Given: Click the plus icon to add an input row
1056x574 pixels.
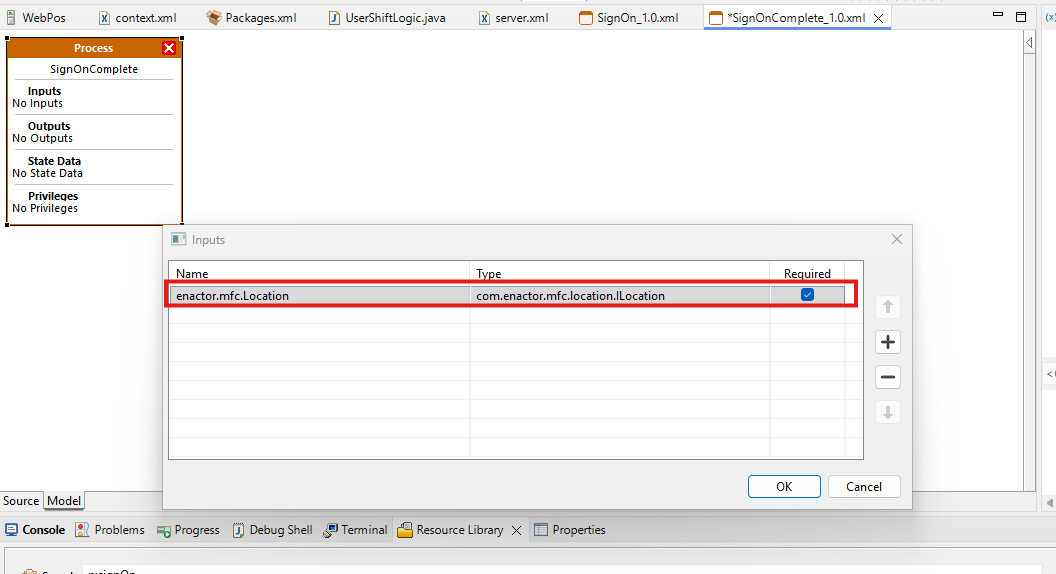Looking at the screenshot, I should pos(888,342).
